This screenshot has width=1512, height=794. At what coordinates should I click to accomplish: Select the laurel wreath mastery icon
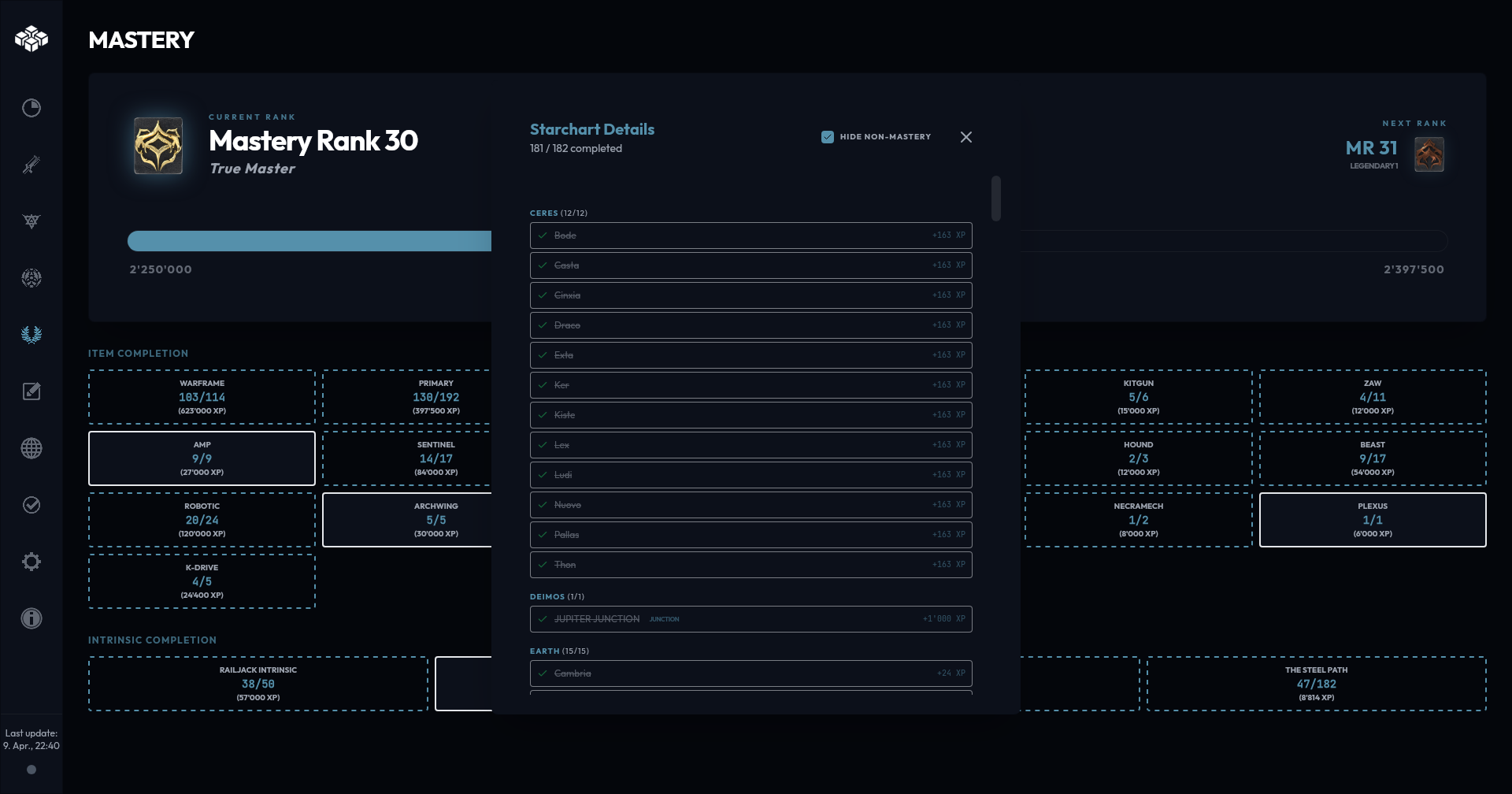pyautogui.click(x=31, y=335)
